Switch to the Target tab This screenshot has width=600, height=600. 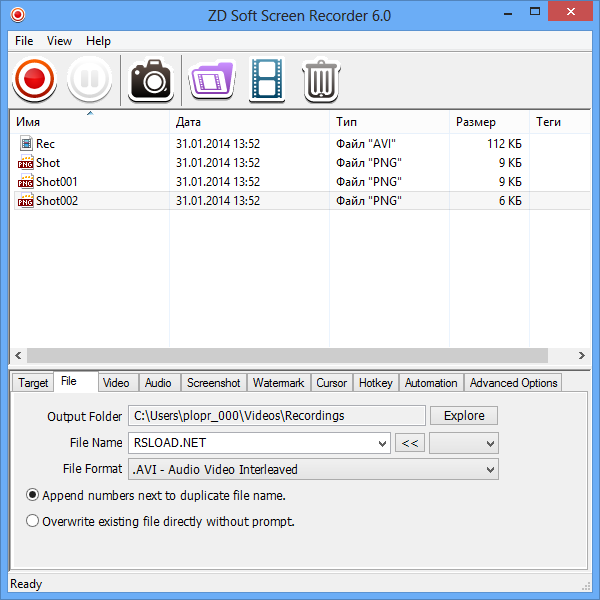[33, 383]
